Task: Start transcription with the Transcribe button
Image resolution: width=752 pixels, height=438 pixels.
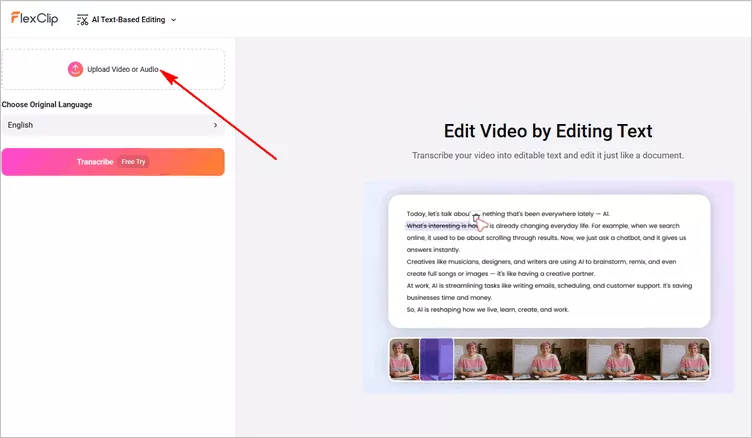Action: coord(113,162)
